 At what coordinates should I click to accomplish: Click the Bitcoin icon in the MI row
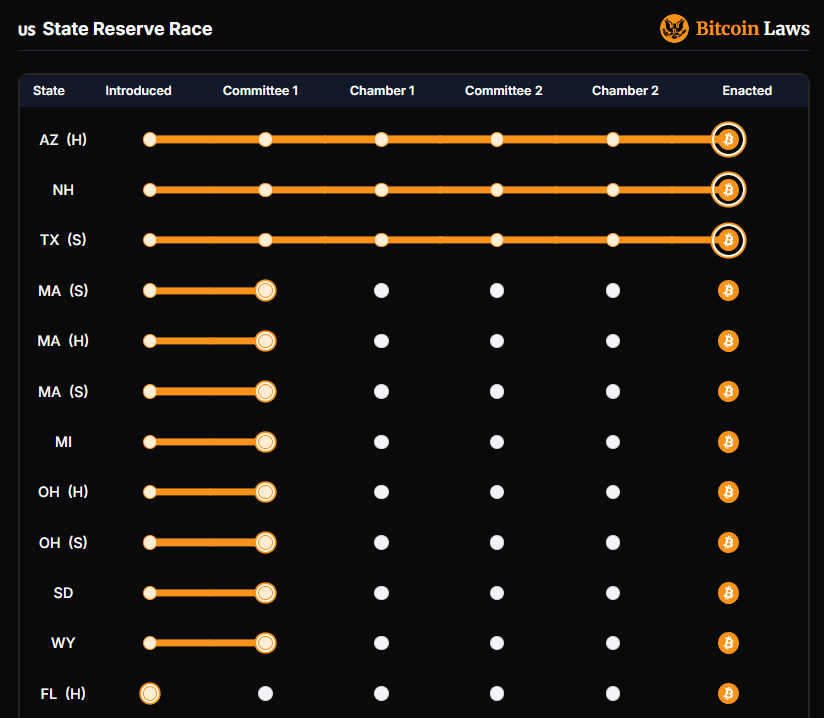(x=728, y=442)
